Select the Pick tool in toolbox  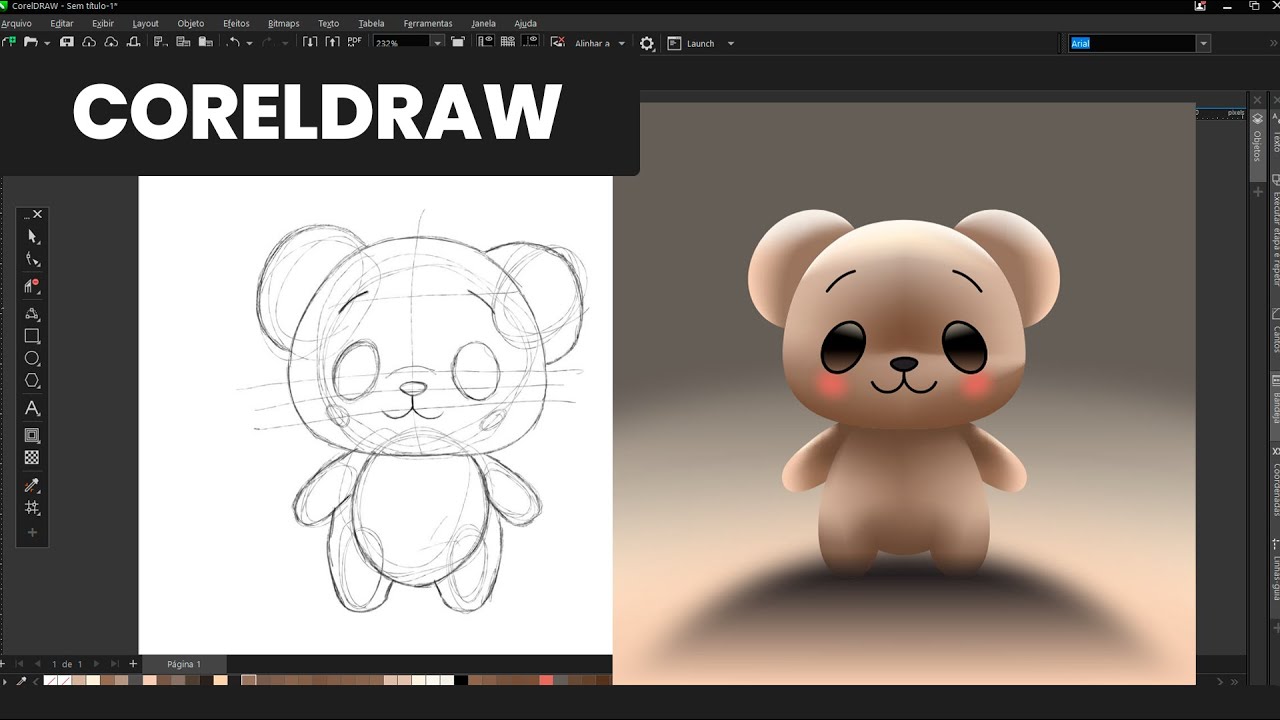(32, 237)
